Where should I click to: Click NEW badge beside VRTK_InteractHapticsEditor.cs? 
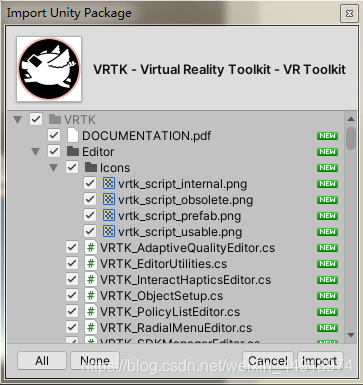pos(327,280)
